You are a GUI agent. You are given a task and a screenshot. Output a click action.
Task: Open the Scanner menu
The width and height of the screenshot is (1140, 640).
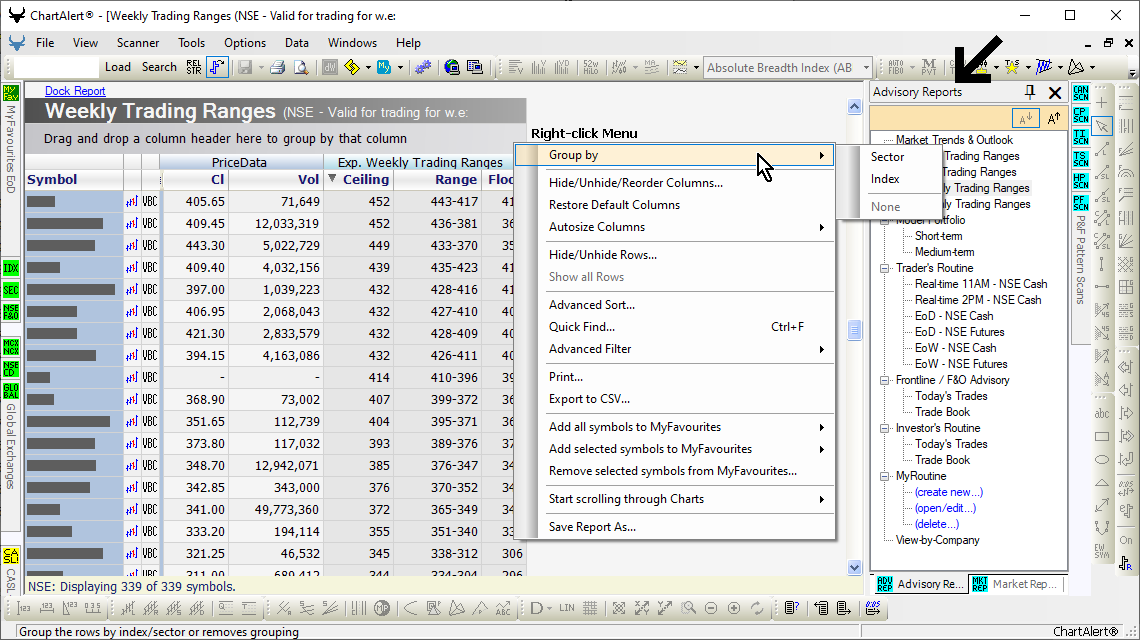138,43
